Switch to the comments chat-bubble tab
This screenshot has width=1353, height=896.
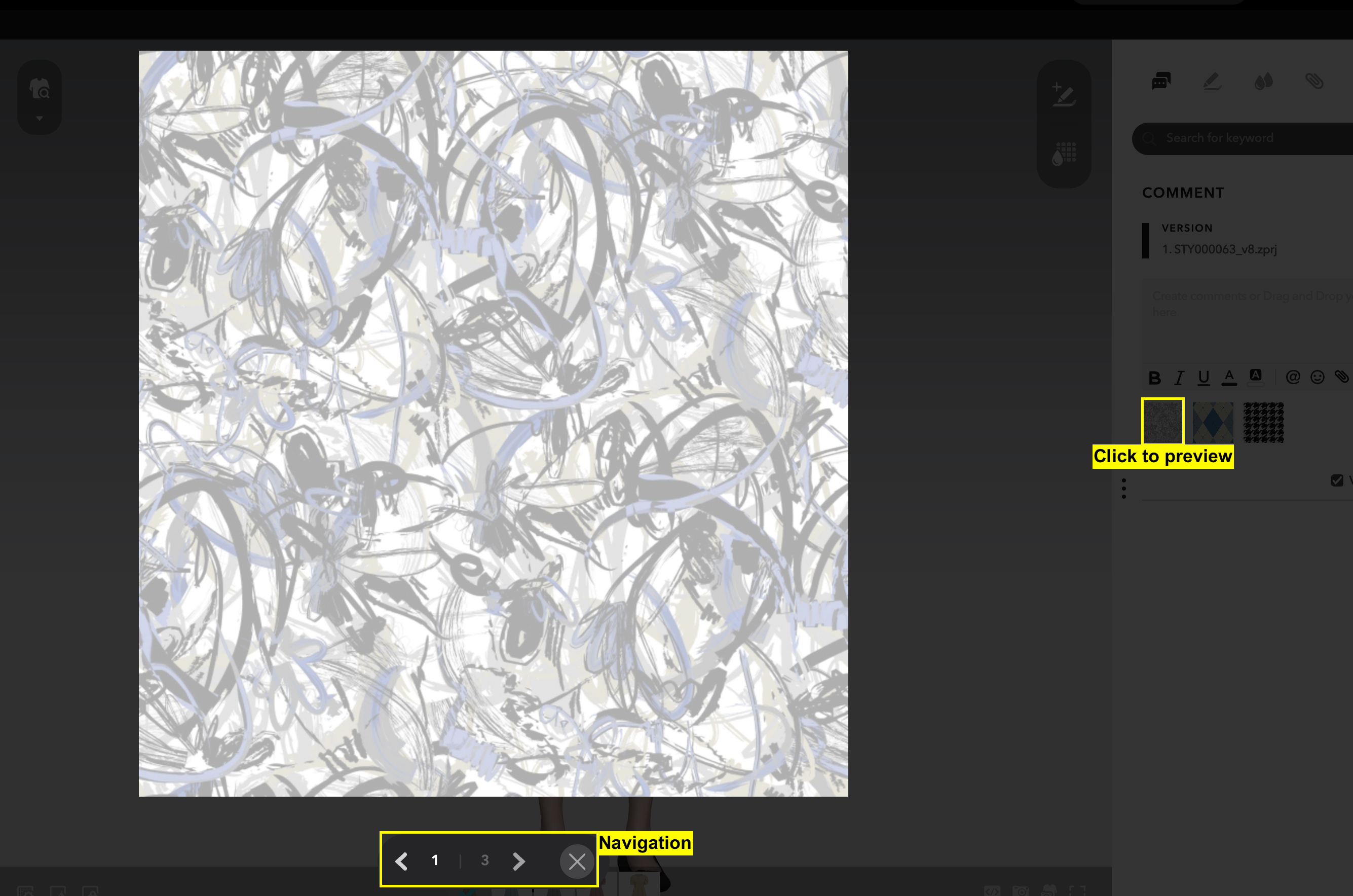(1161, 81)
